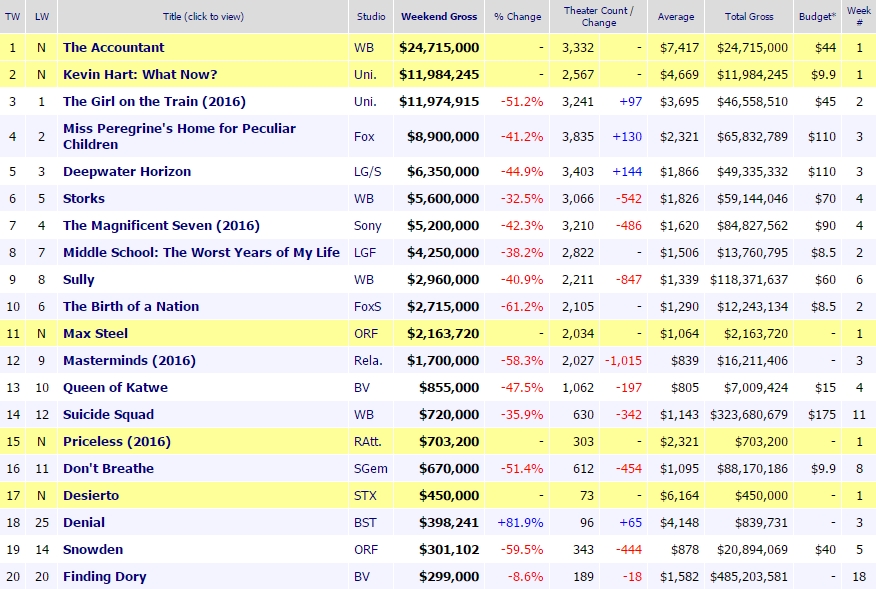
Task: Sort by the Total Gross header
Action: 749,16
